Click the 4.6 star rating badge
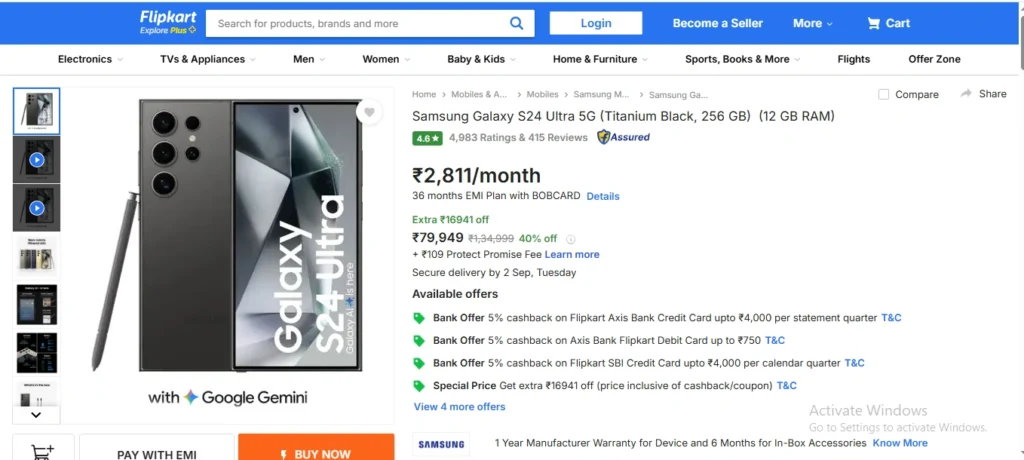The height and width of the screenshot is (460, 1024). (x=427, y=138)
